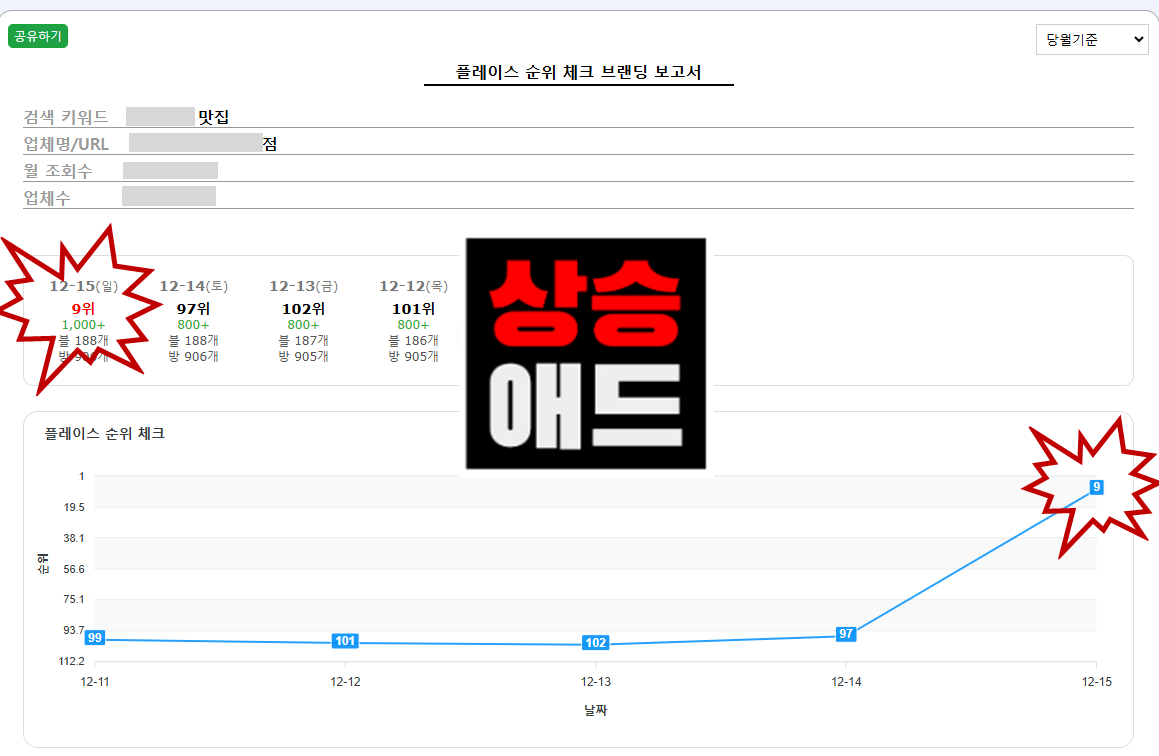
Task: Select the 검색 키워드 label
Action: click(66, 117)
